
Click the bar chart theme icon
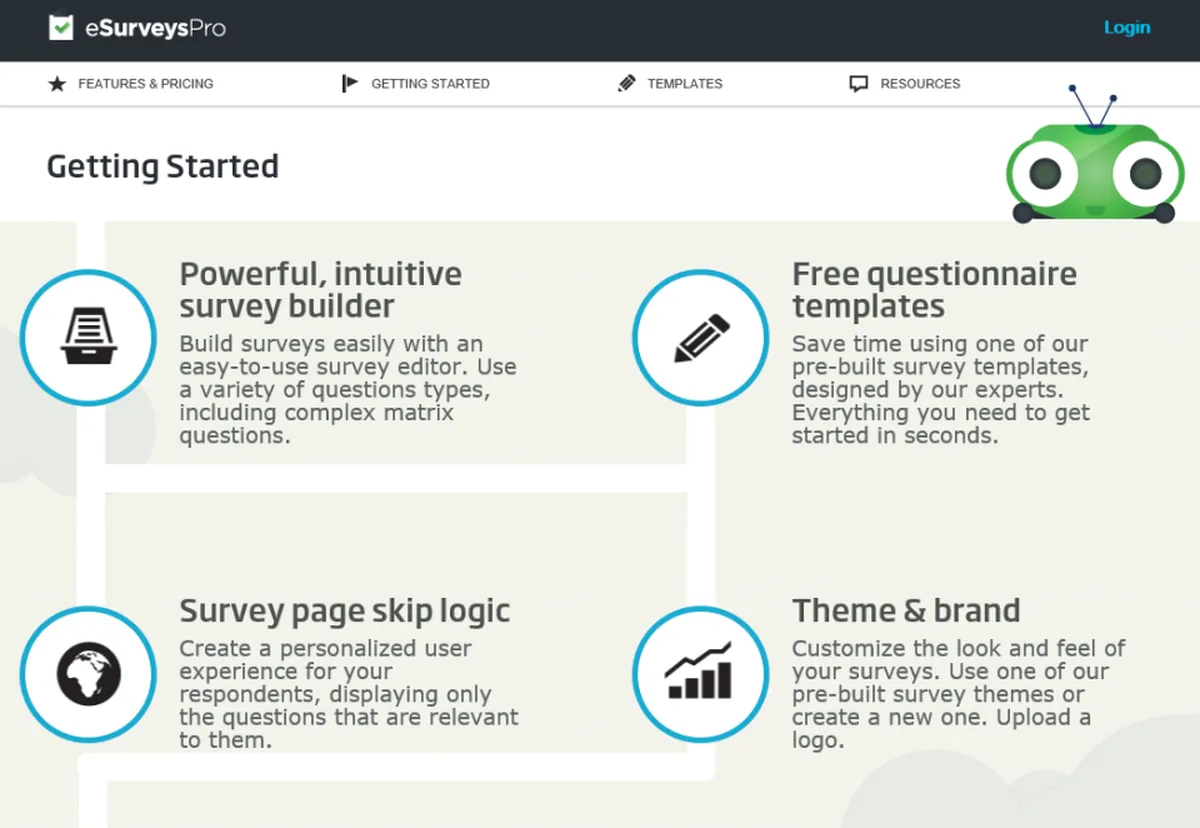701,673
